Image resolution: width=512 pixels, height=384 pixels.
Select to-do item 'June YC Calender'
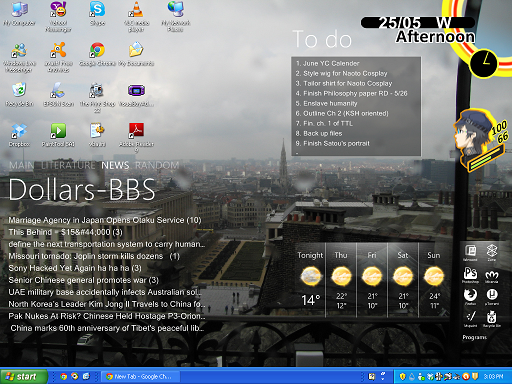point(327,63)
